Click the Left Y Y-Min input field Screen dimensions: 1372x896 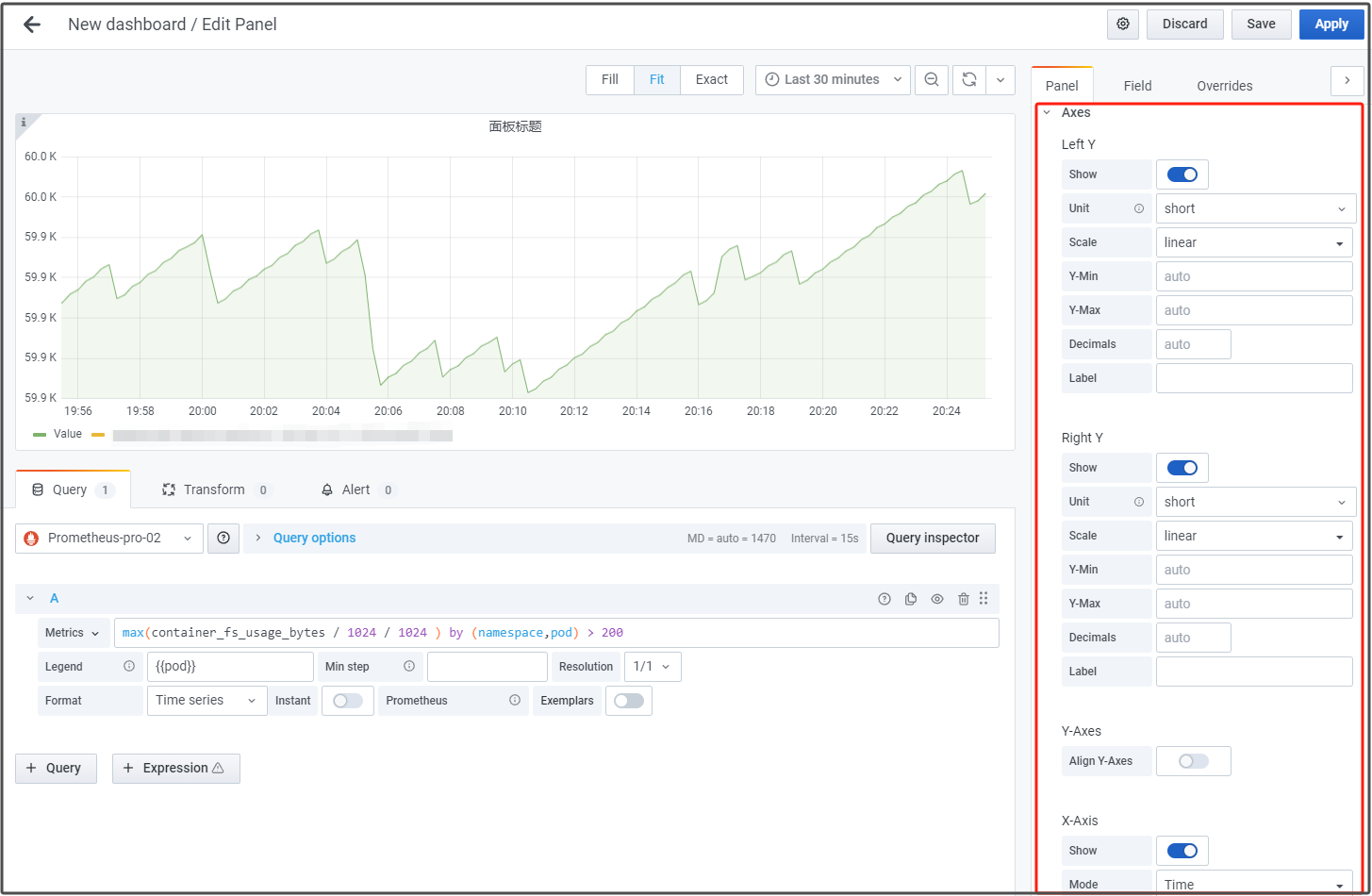click(x=1254, y=276)
